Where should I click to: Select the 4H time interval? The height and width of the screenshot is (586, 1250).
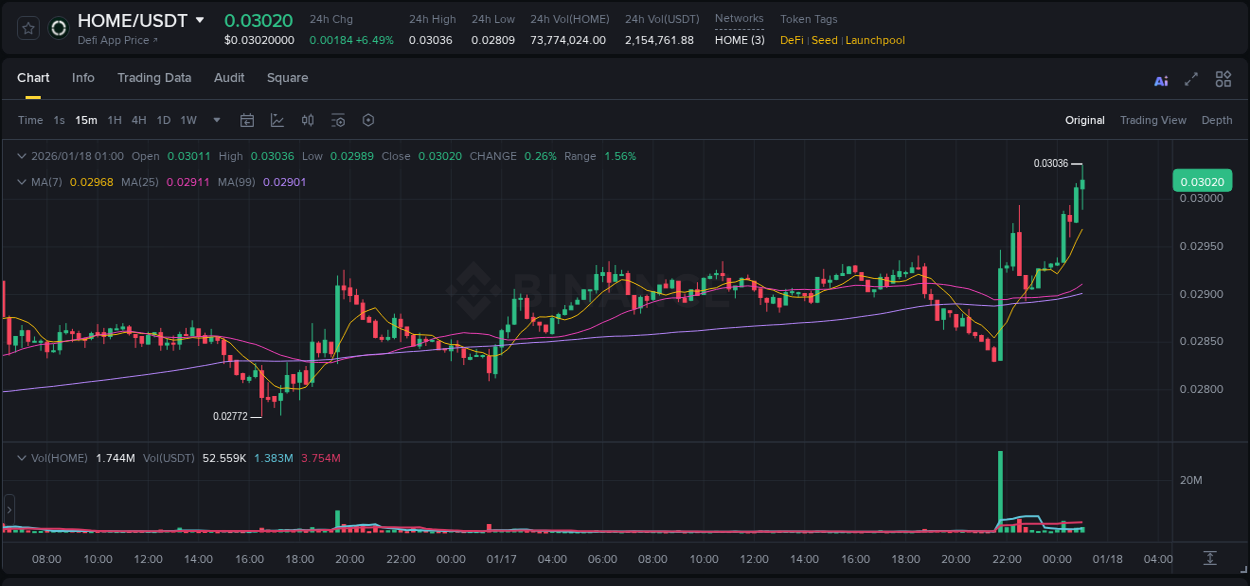point(139,120)
